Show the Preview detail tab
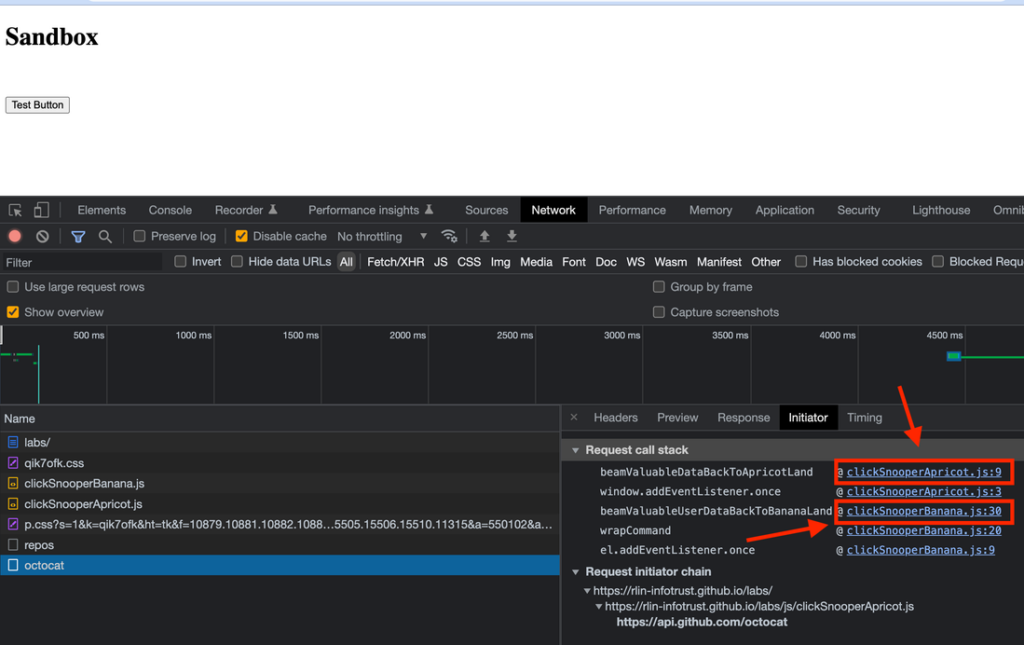The height and width of the screenshot is (645, 1024). click(677, 418)
